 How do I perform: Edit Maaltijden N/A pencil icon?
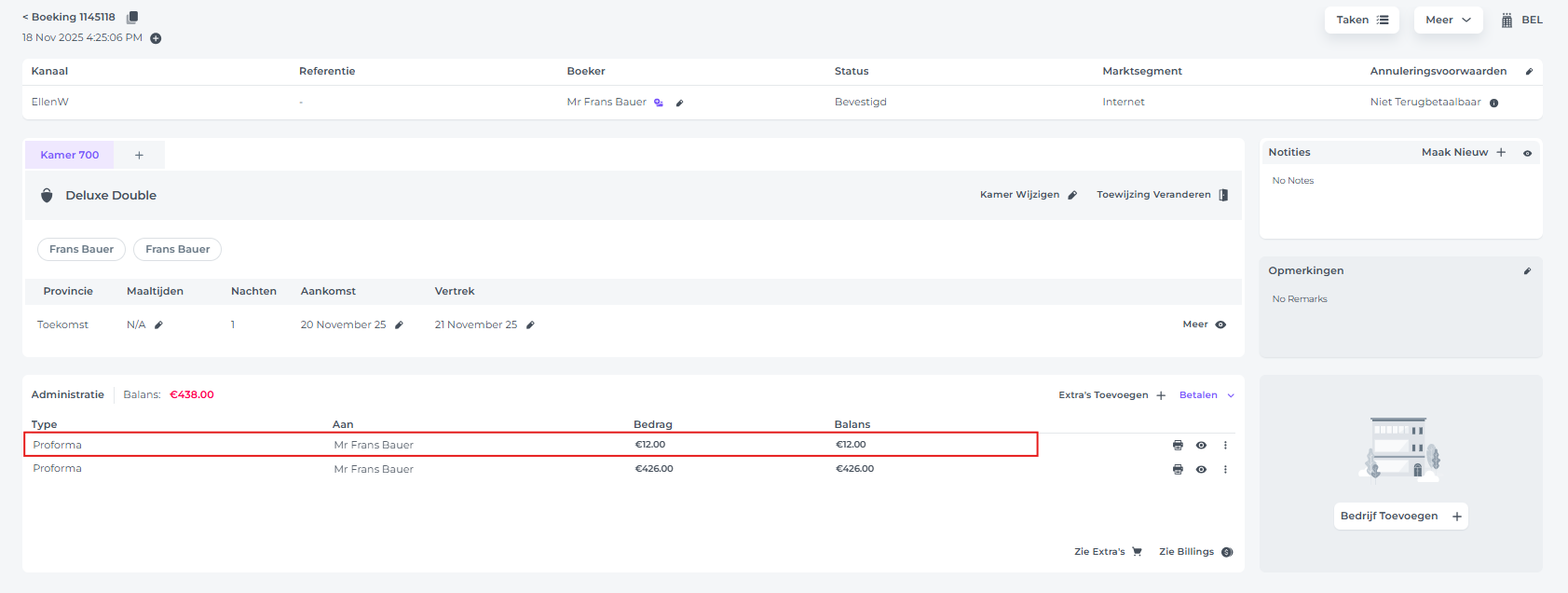[x=158, y=325]
